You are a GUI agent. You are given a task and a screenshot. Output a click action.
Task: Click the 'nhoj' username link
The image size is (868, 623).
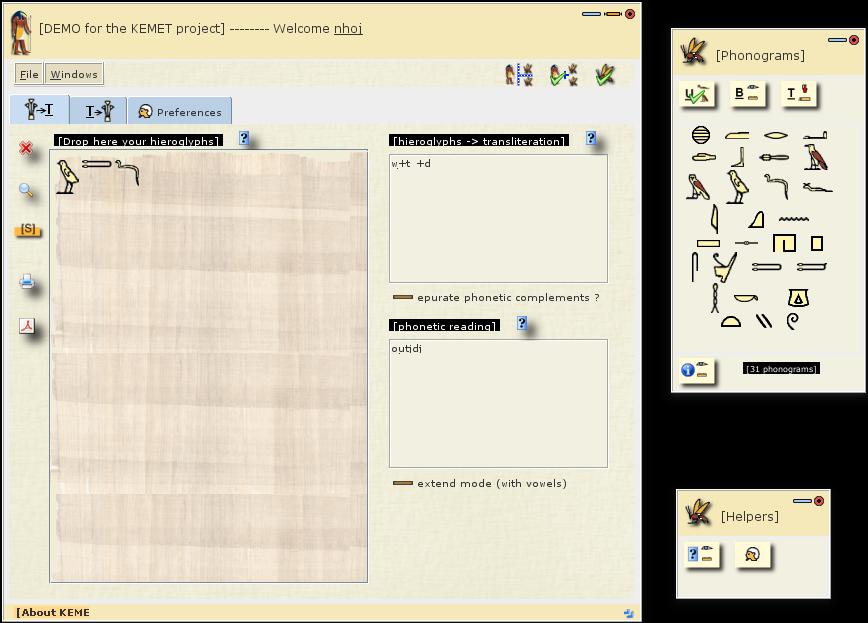348,29
